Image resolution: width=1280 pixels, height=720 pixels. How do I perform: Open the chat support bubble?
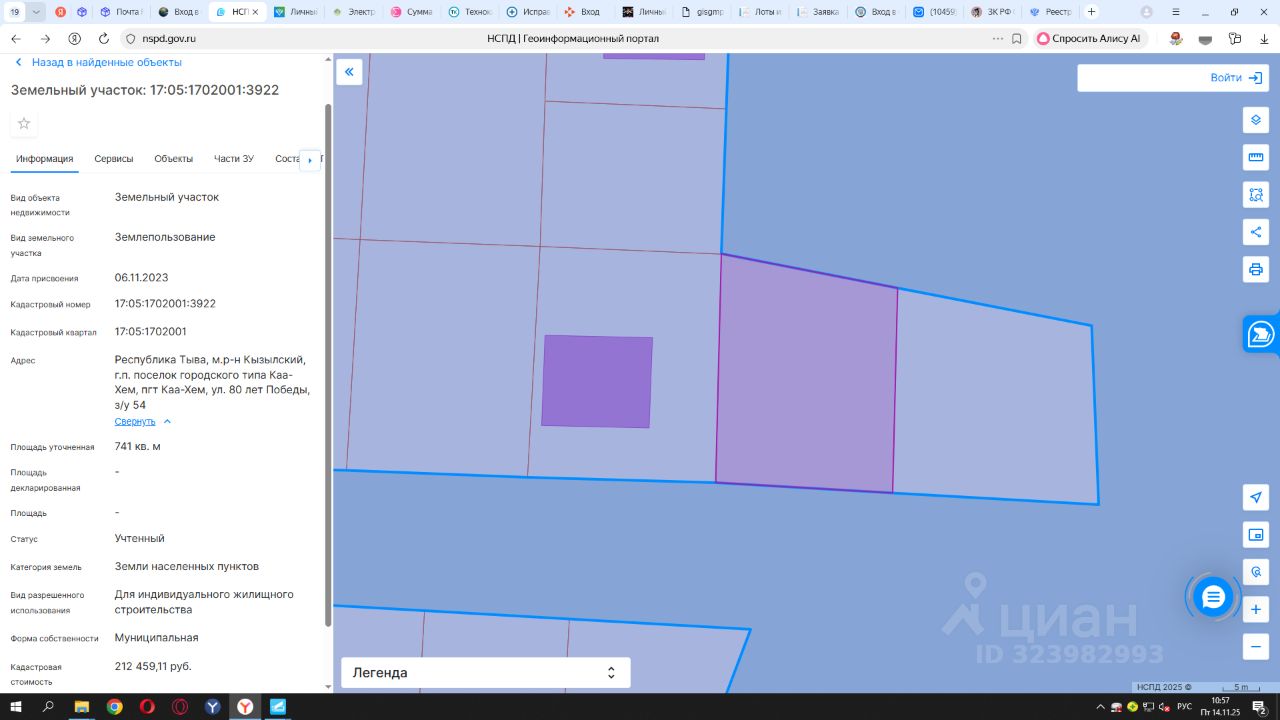1213,597
